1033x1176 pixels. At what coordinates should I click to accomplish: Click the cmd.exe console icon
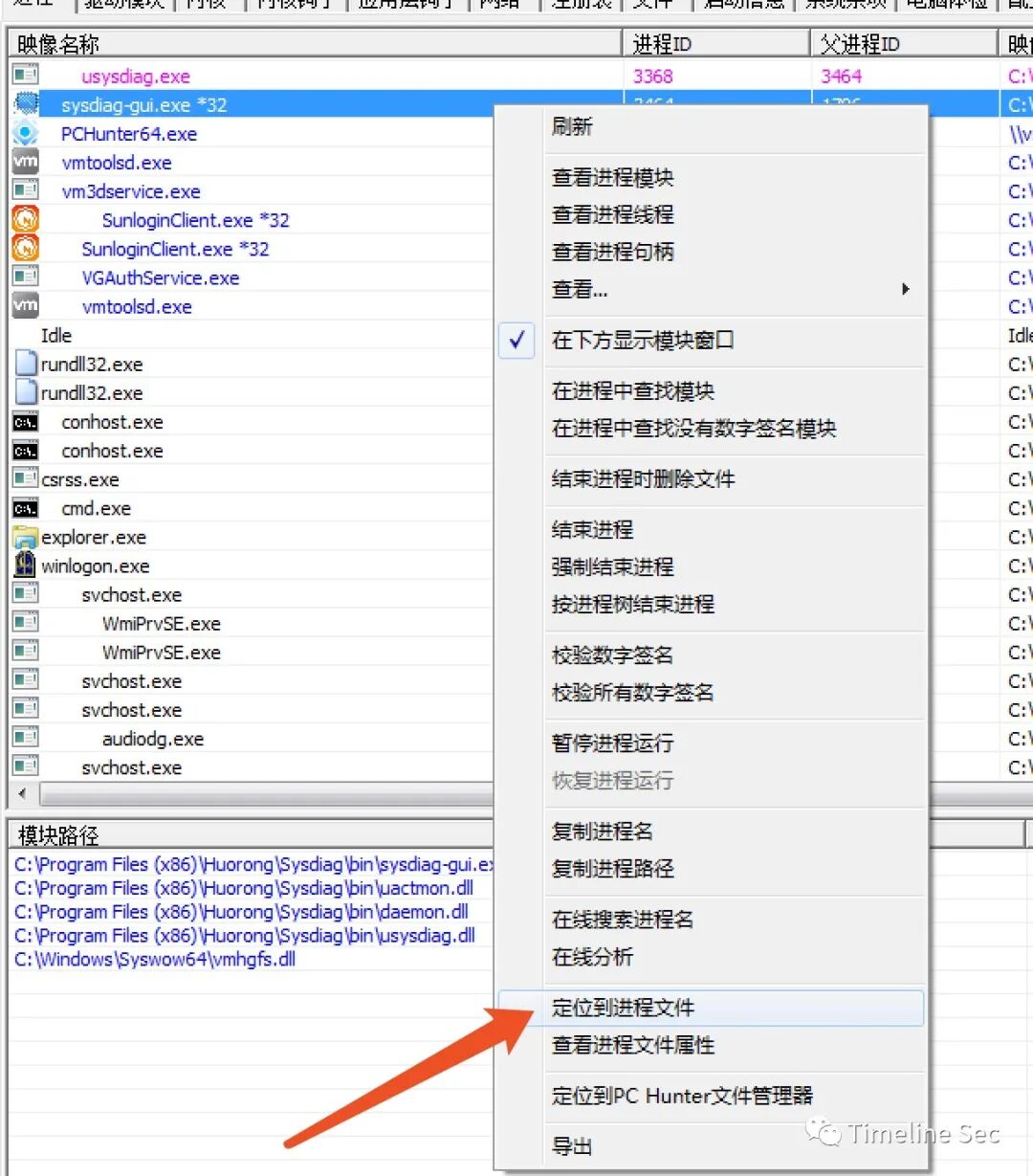click(24, 508)
